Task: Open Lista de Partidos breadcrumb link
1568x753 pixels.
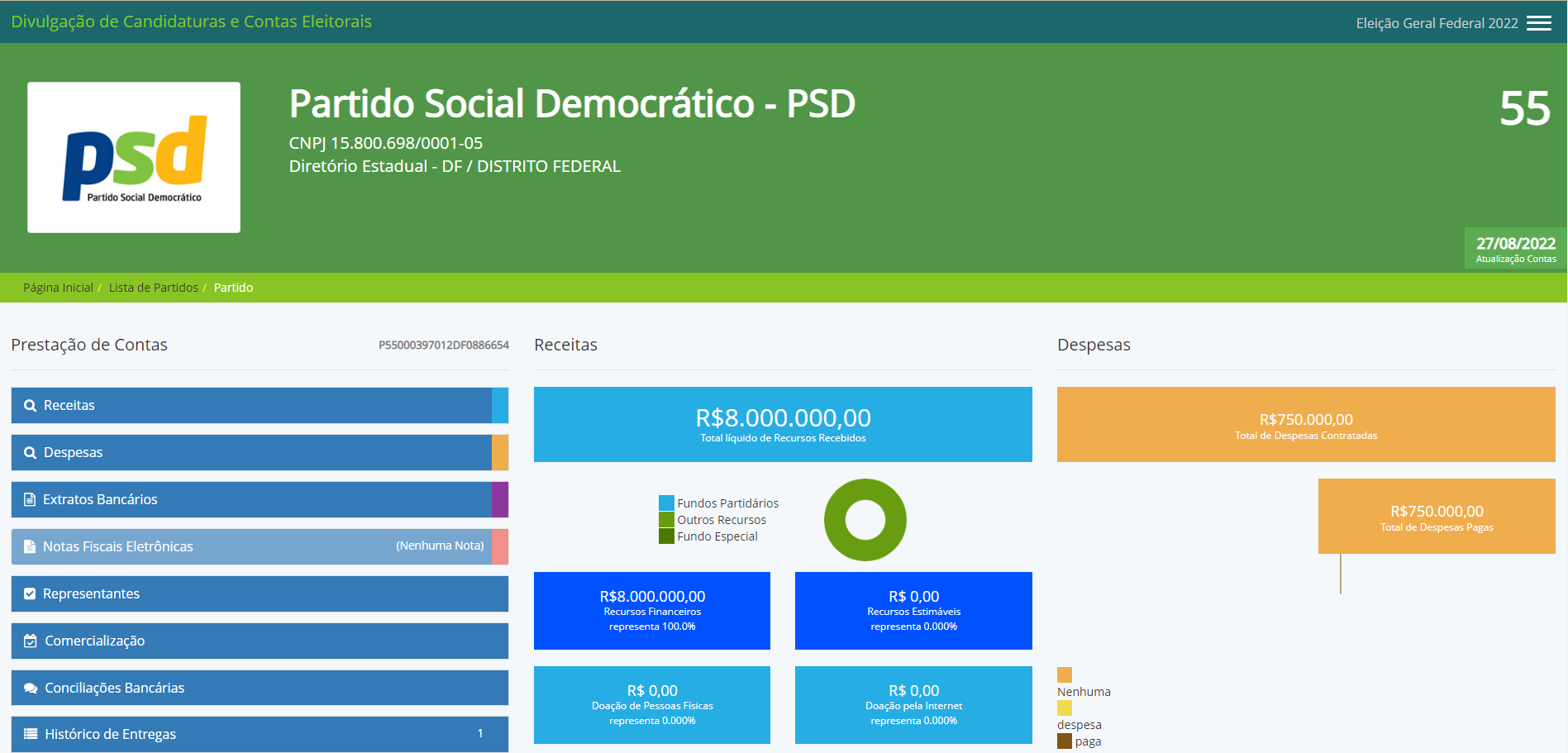Action: click(x=153, y=288)
